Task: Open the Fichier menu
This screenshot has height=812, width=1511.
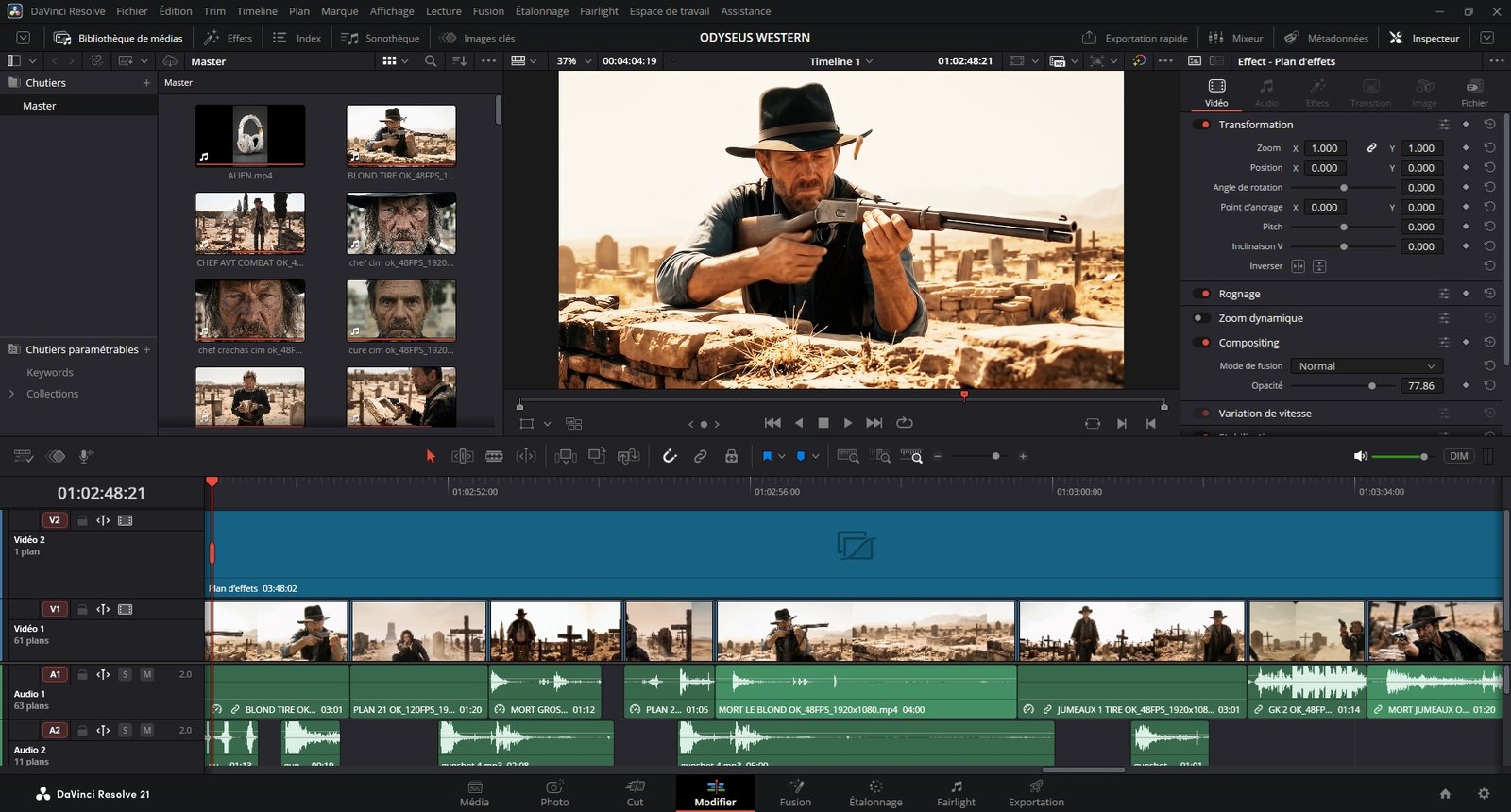Action: point(132,11)
